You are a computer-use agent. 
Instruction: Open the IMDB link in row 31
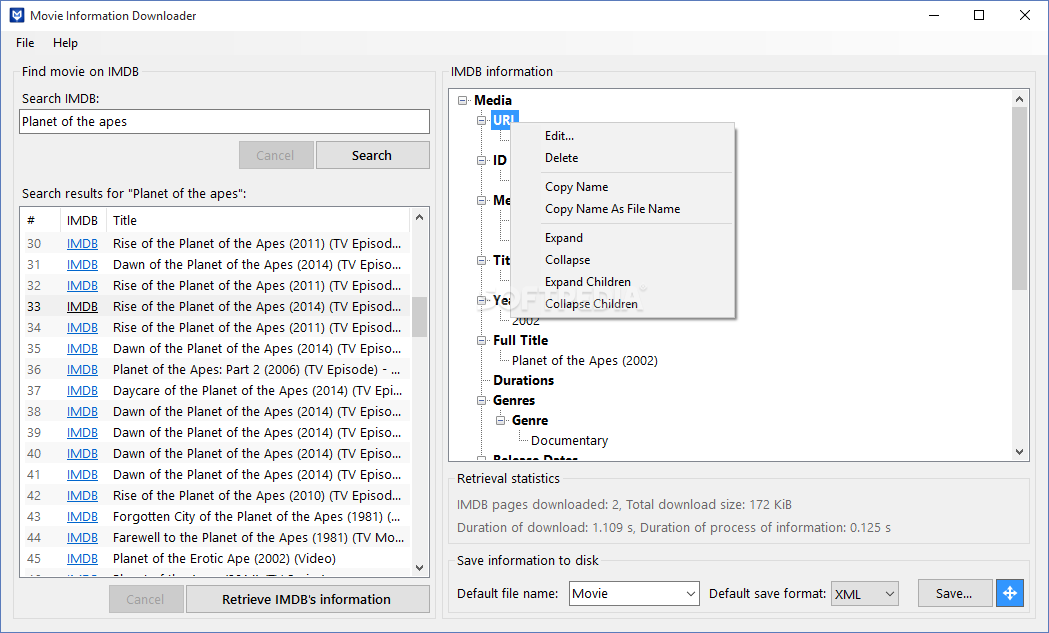tap(82, 265)
